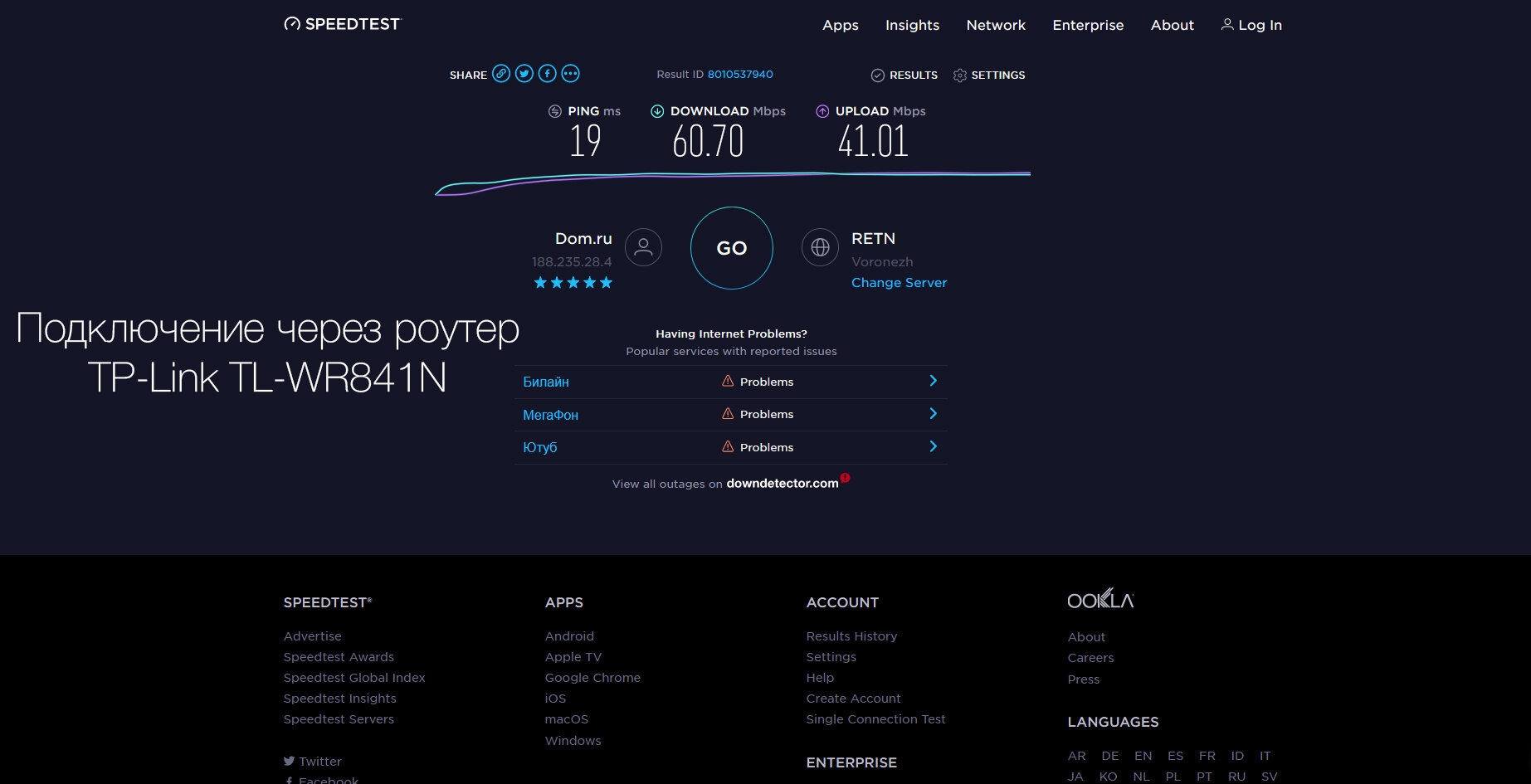Viewport: 1531px width, 784px height.
Task: Click the Билайн warning icon
Action: tap(728, 381)
